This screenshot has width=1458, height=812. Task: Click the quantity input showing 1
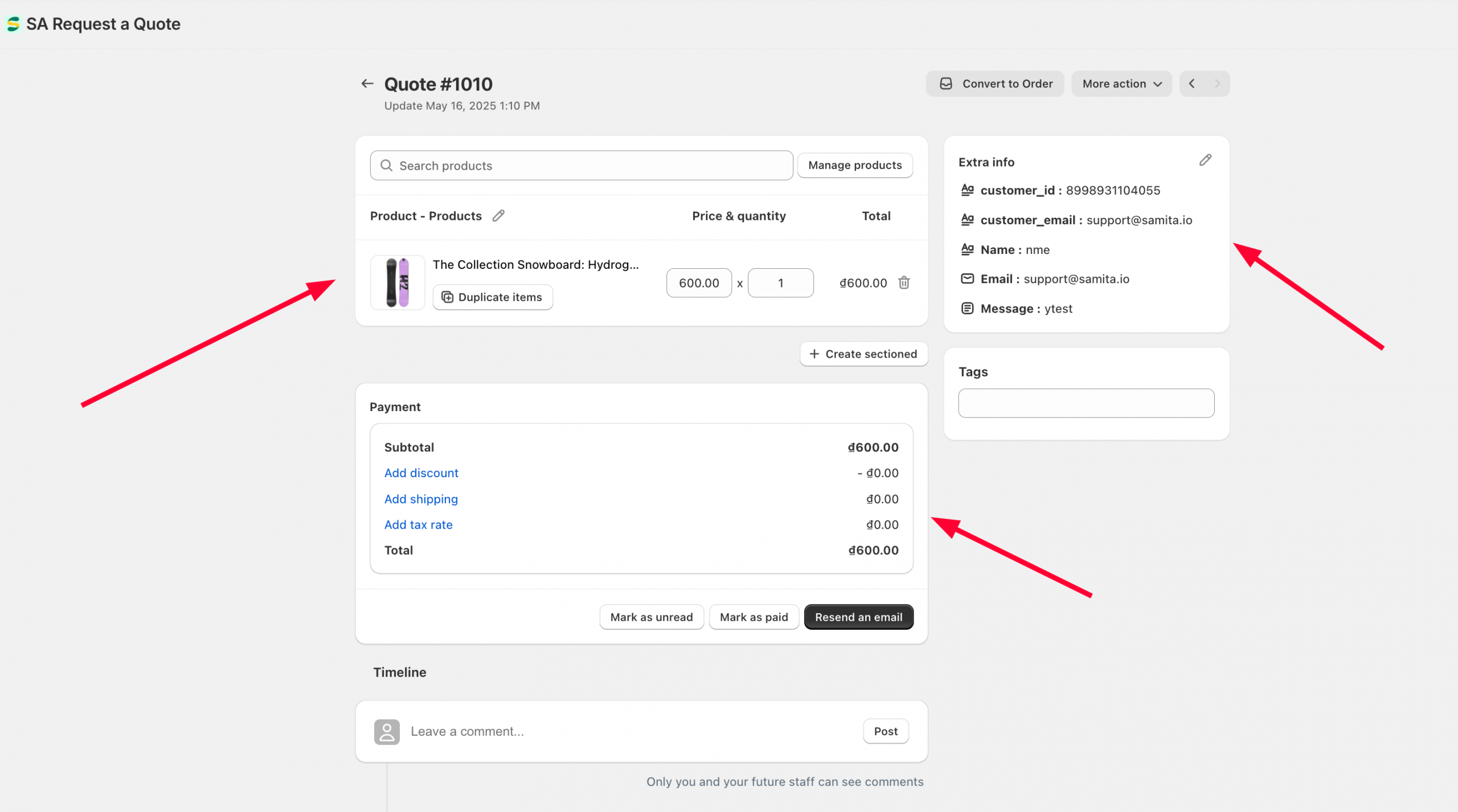(780, 282)
